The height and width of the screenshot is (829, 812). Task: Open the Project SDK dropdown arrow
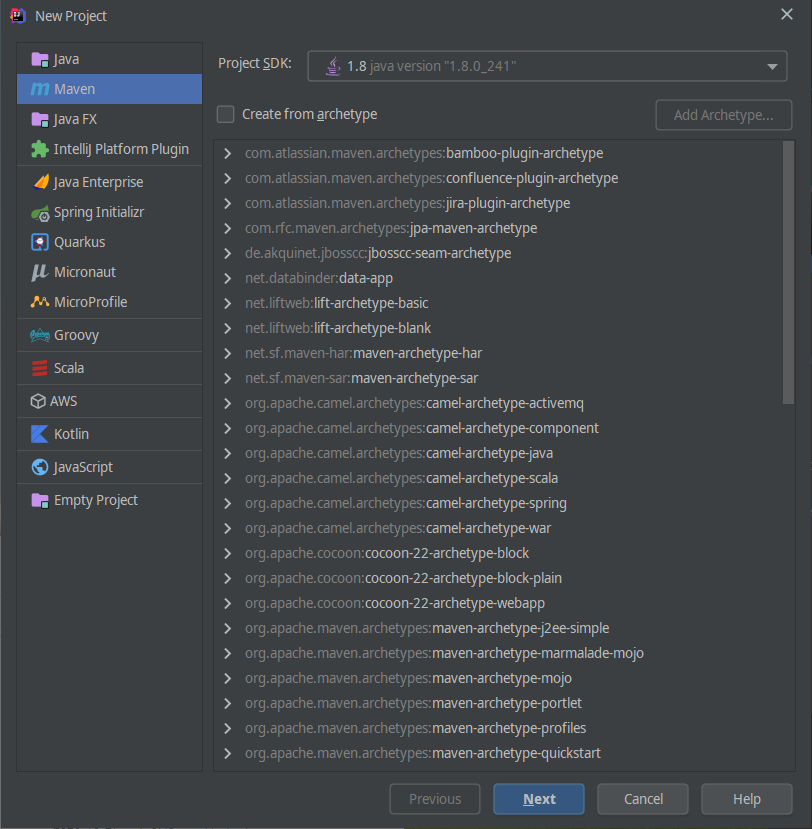pos(772,67)
